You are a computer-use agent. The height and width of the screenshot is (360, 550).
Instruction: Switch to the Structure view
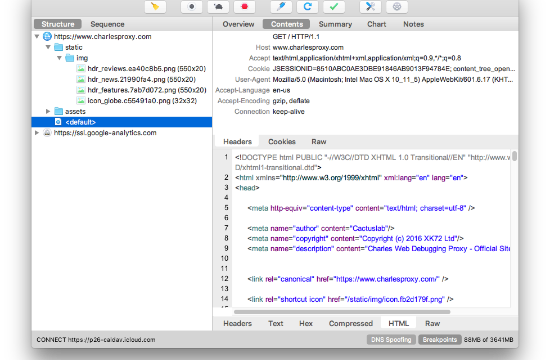click(58, 24)
